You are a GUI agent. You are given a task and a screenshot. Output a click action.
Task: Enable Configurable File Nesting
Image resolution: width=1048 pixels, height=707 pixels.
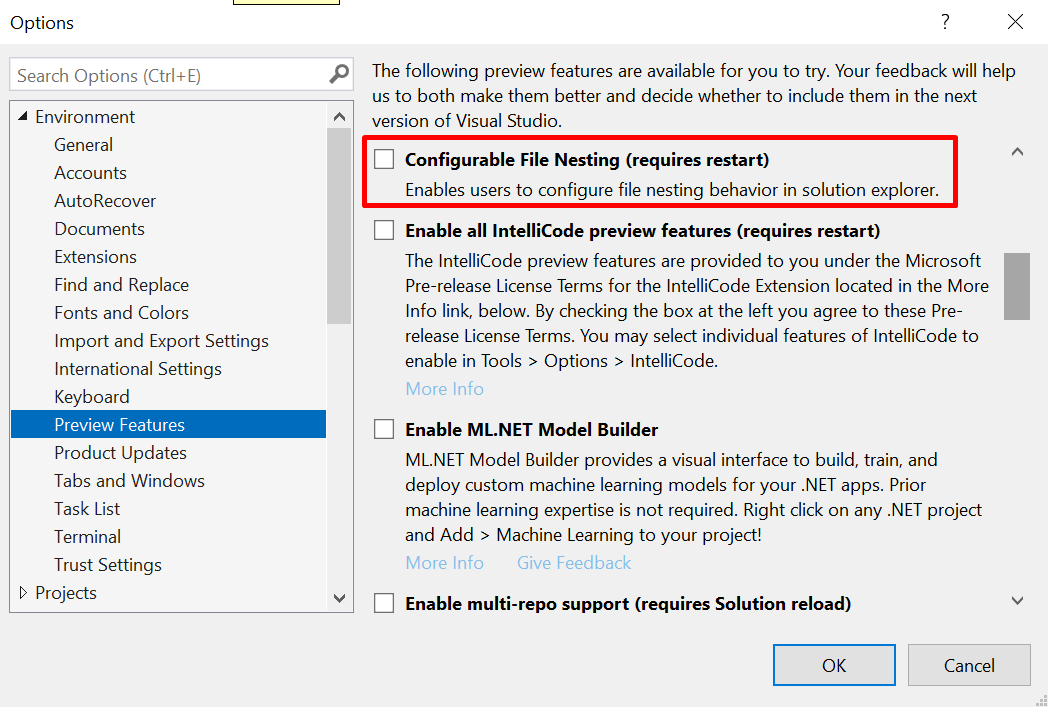[x=384, y=158]
